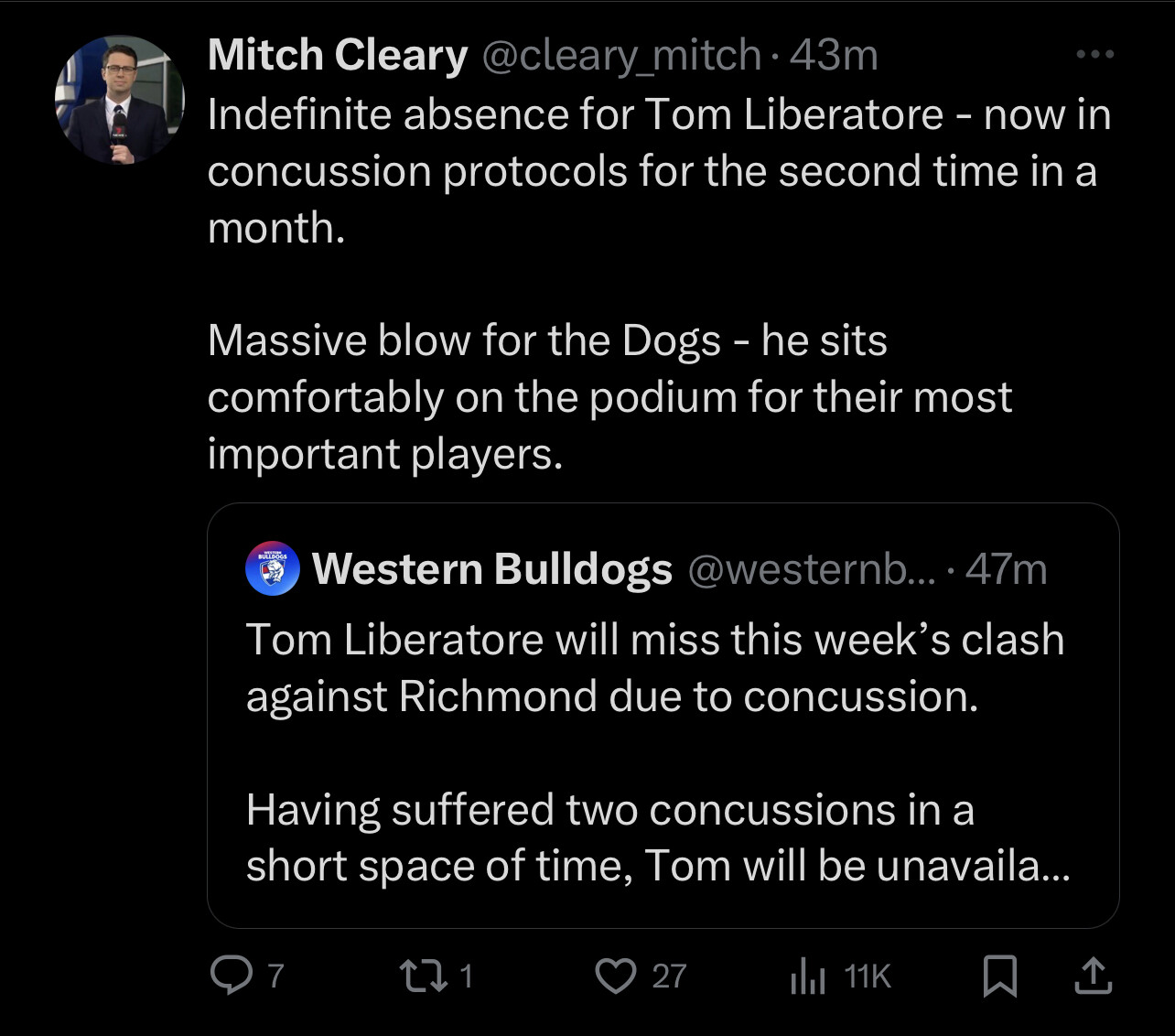Viewport: 1175px width, 1036px height.
Task: Open the @westernb... handle in quote
Action: (x=811, y=568)
